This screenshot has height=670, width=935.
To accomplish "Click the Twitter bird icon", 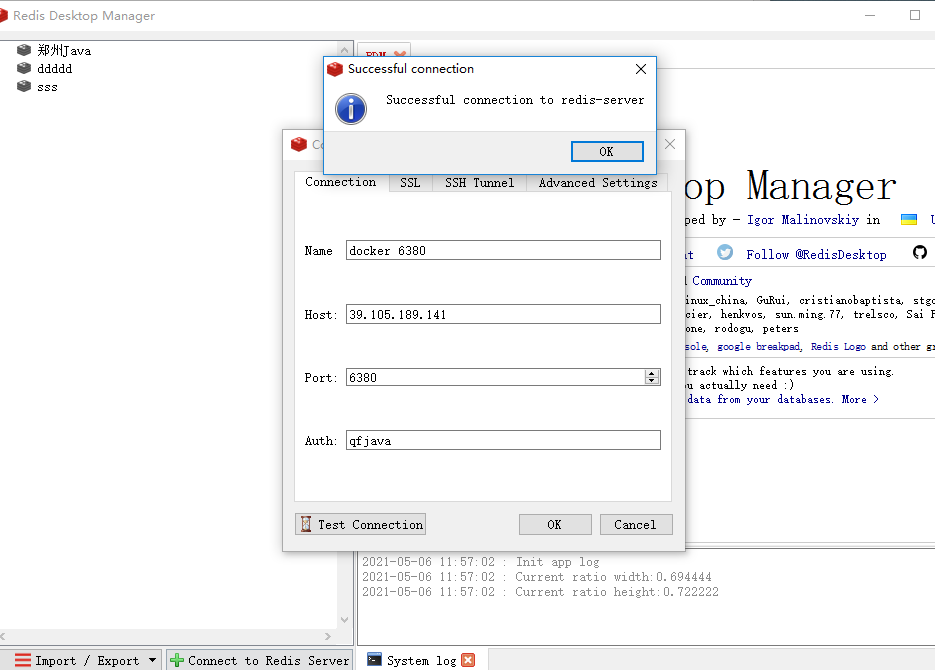I will coord(725,253).
